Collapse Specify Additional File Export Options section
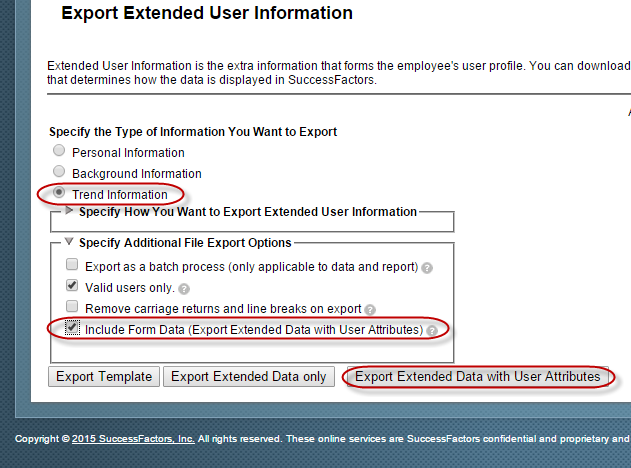Screen dimensions: 631x468 point(69,241)
